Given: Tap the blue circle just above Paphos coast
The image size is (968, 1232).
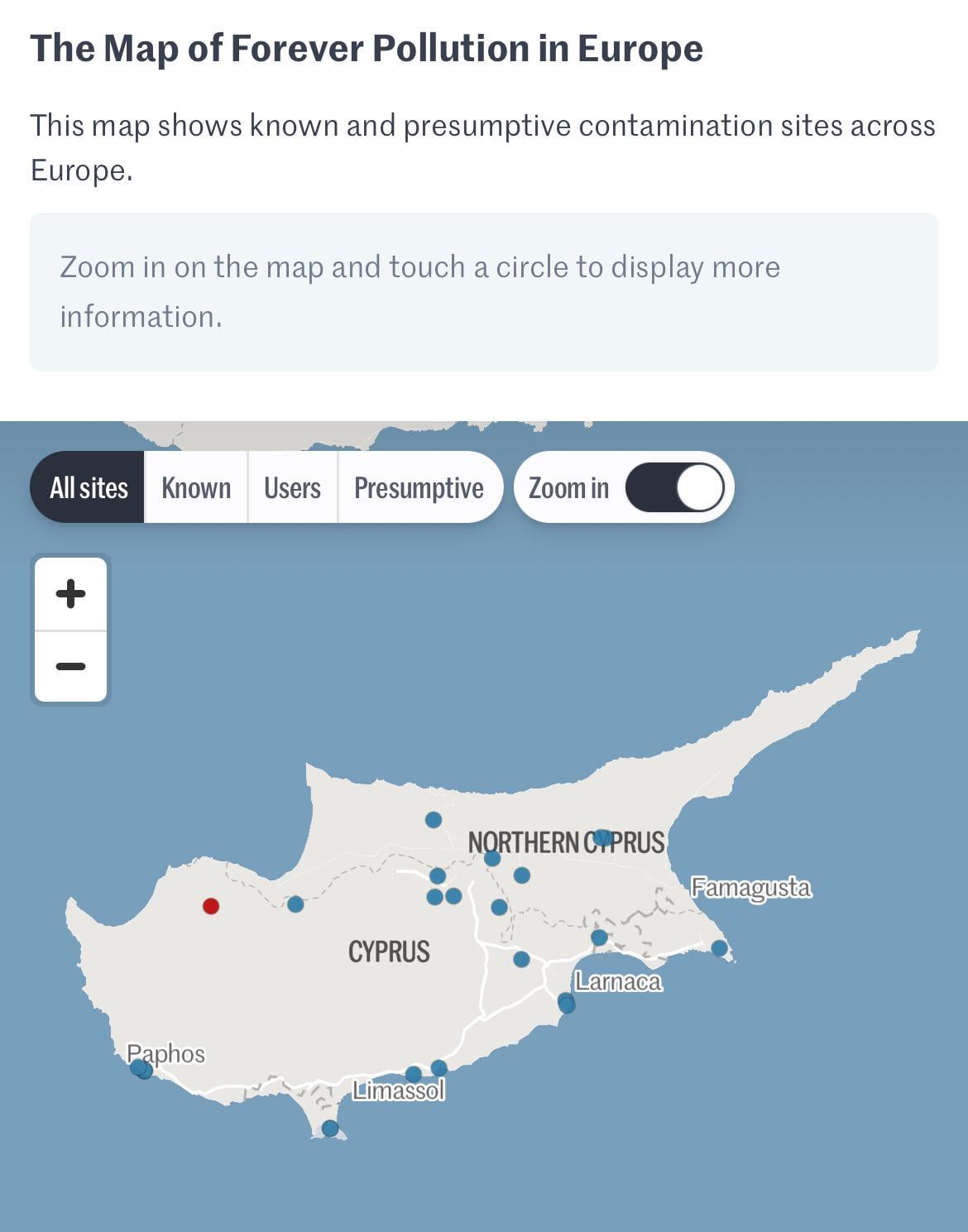Looking at the screenshot, I should point(140,1068).
